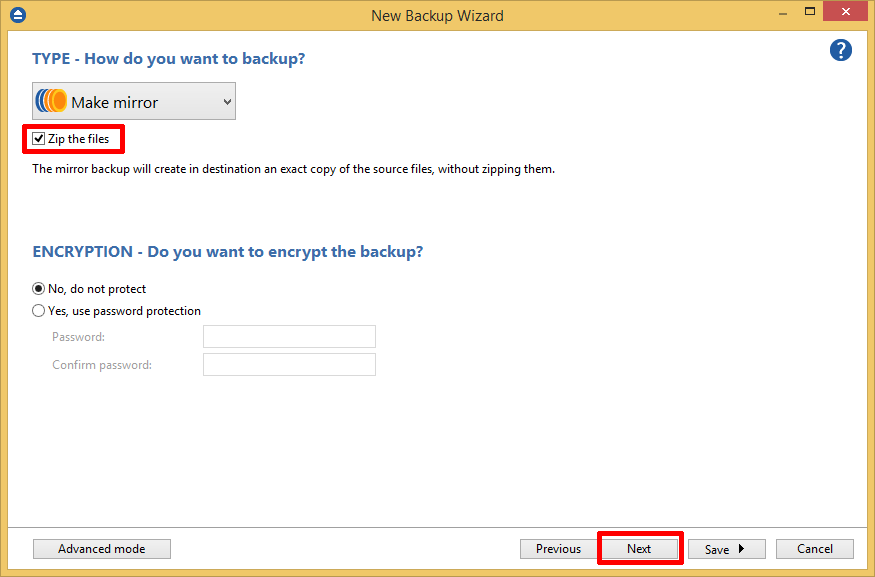The image size is (875, 577).
Task: Open Help via the question mark icon
Action: 840,50
